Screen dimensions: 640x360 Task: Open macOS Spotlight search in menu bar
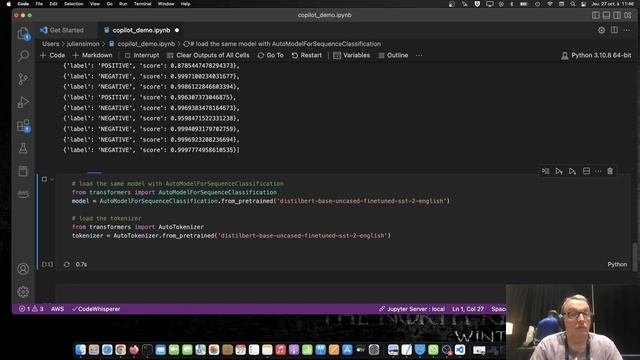573,4
